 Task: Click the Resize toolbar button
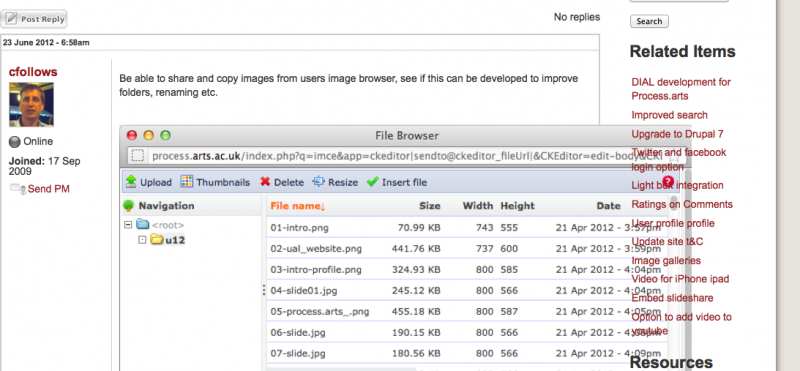tap(335, 182)
